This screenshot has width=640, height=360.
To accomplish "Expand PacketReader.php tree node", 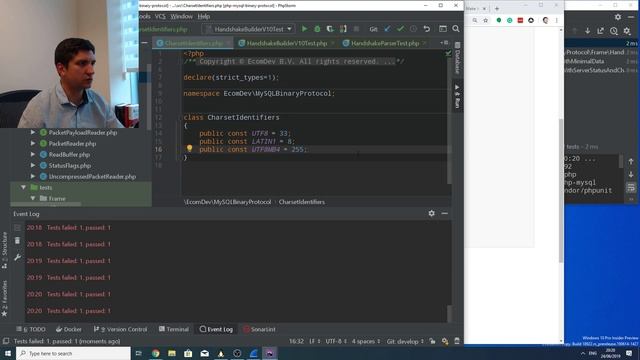I will [x=33, y=143].
